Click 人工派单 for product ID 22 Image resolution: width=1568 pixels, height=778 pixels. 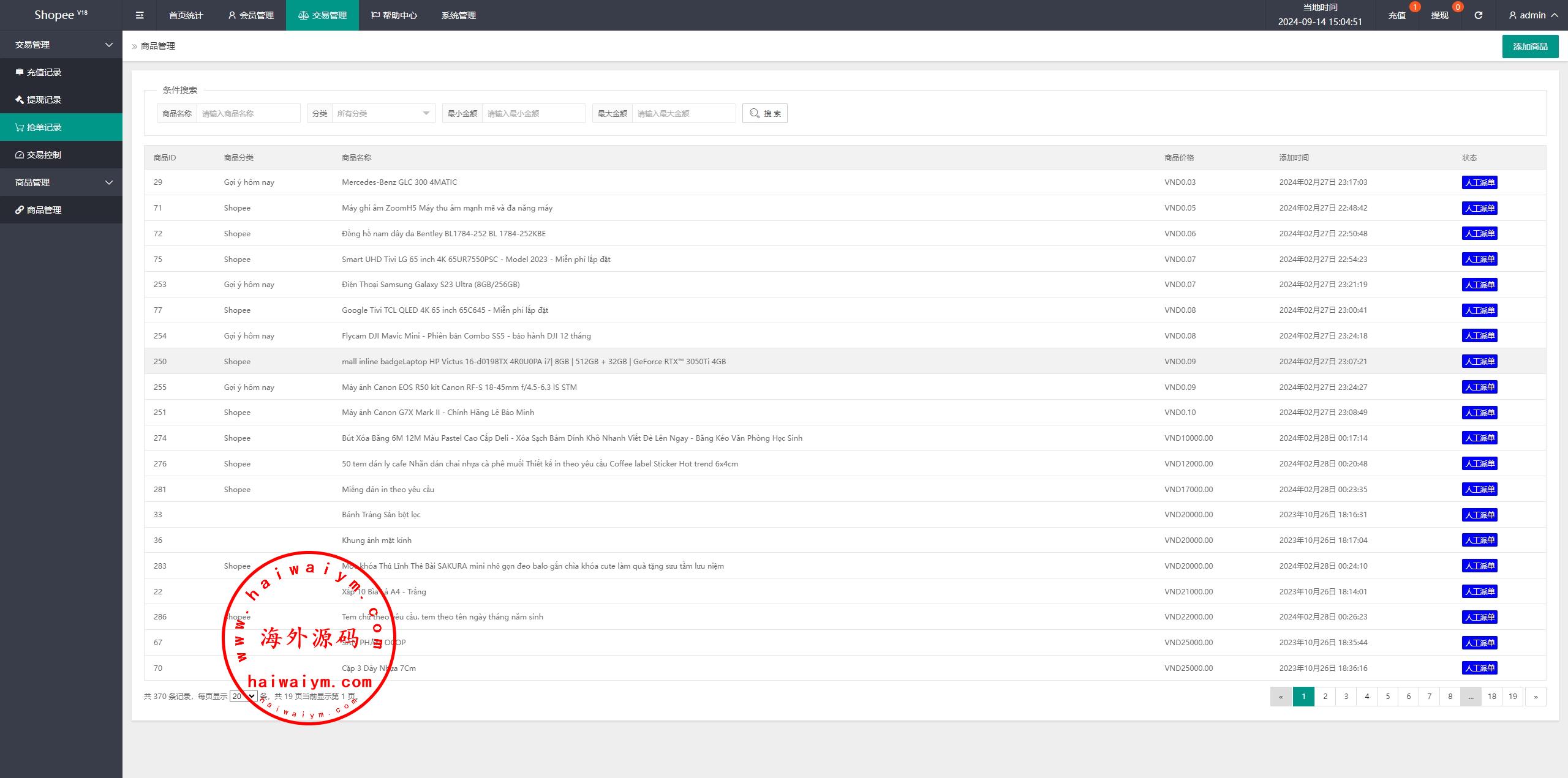click(1480, 591)
